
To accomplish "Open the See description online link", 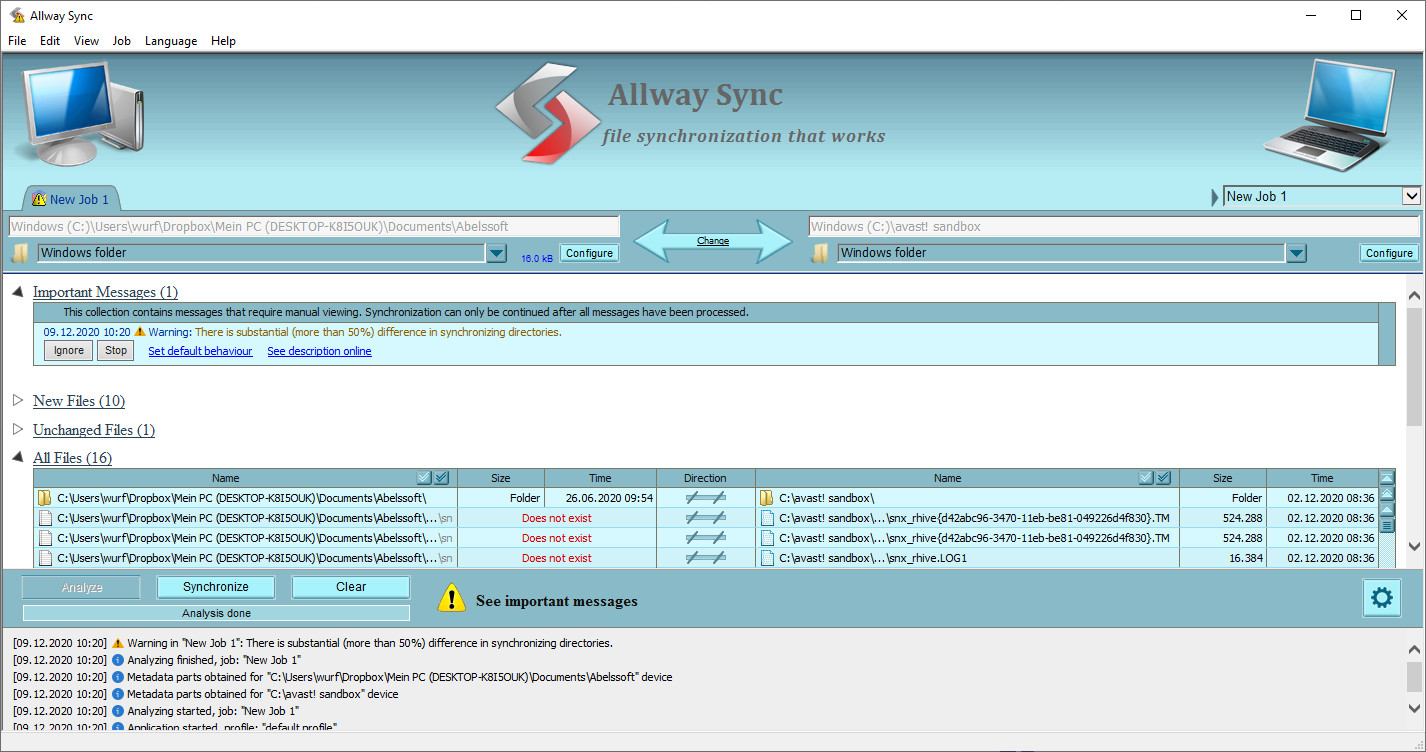I will coord(318,351).
